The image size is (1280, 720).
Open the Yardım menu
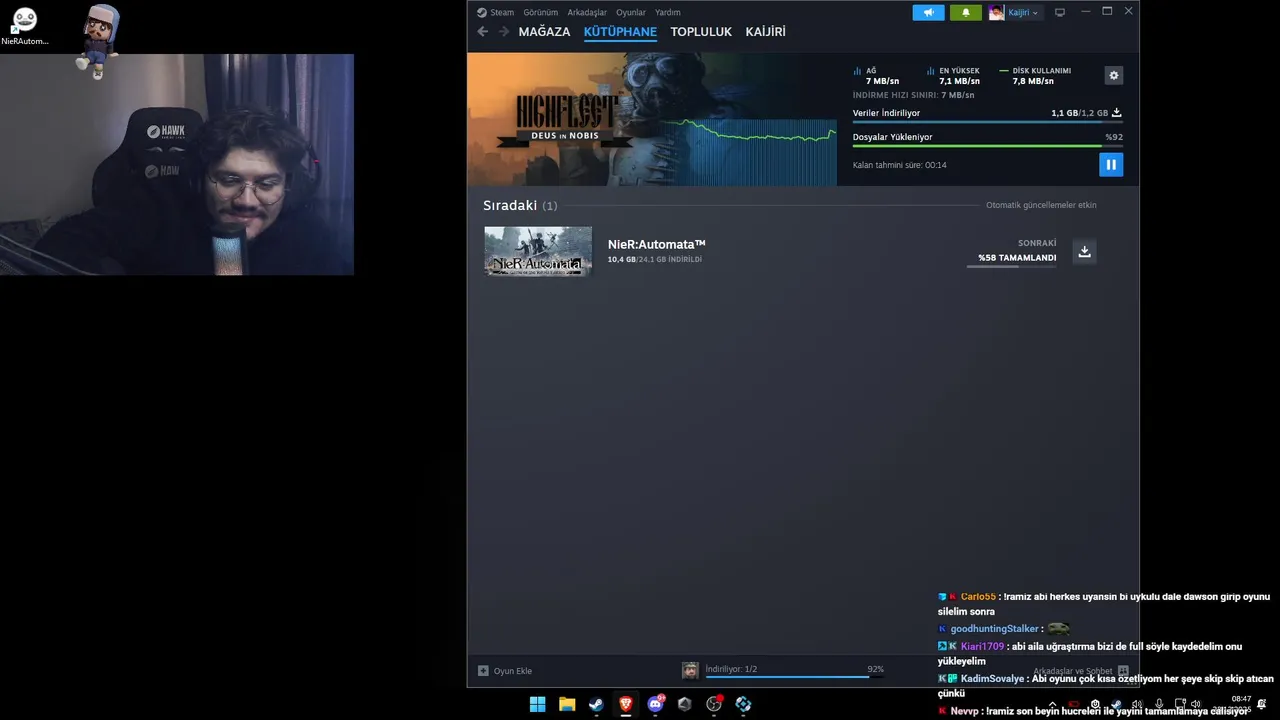(667, 12)
